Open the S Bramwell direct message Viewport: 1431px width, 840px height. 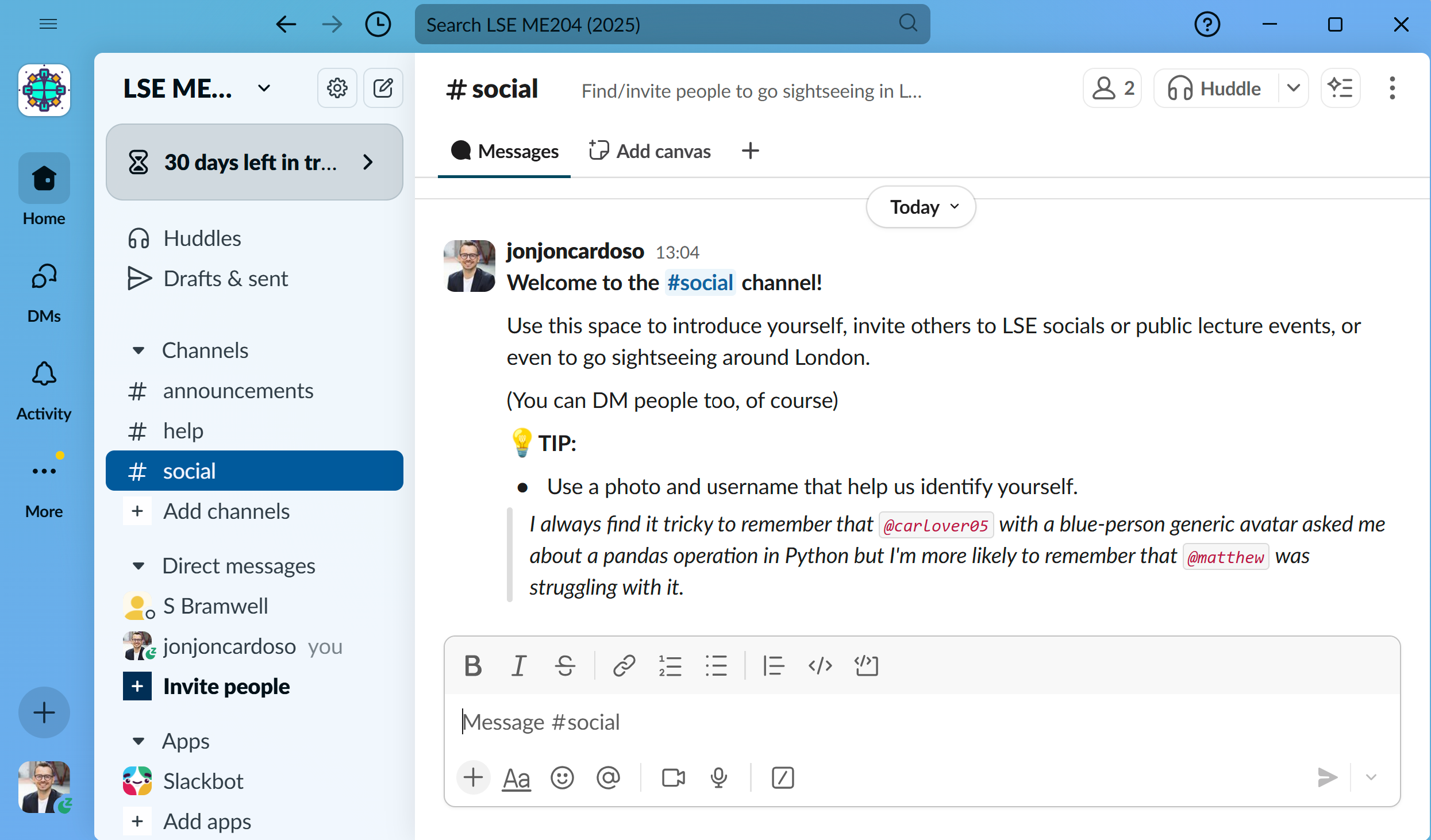pyautogui.click(x=255, y=606)
